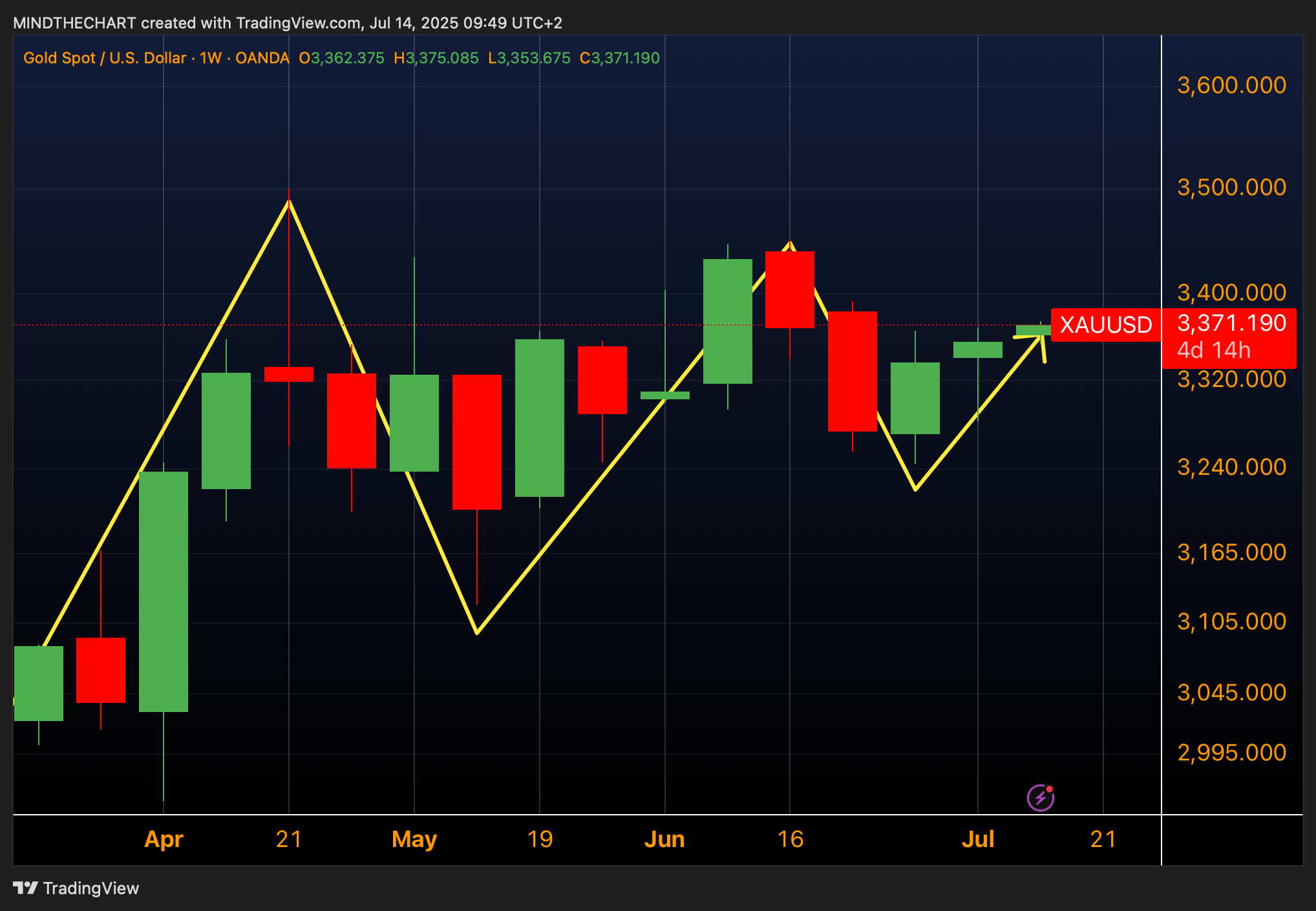Image resolution: width=1316 pixels, height=911 pixels.
Task: Click the chart title Gold Spot / U.S. Dollar
Action: click(105, 58)
